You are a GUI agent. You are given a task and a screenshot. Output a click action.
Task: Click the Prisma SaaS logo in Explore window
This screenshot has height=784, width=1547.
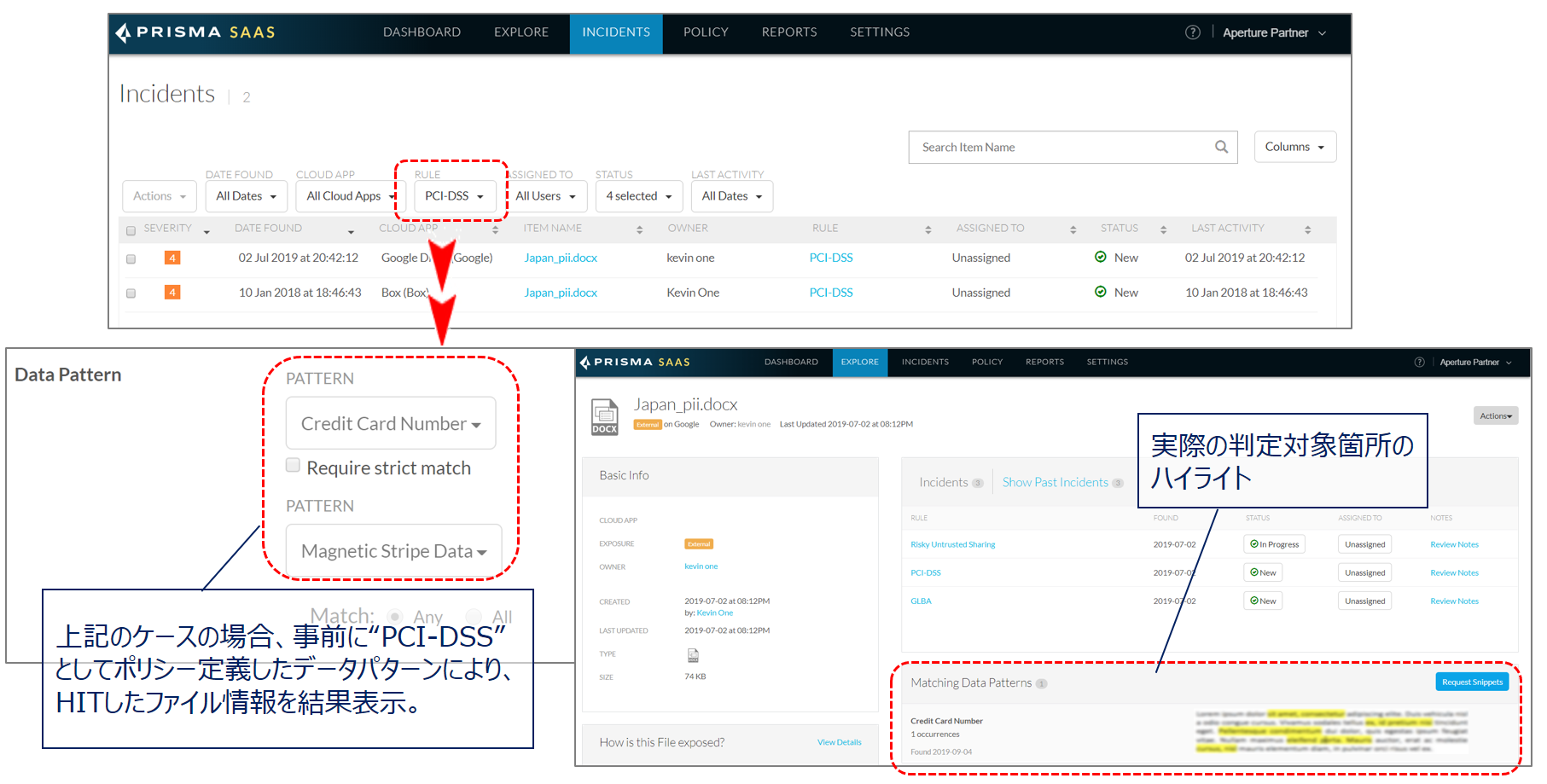pyautogui.click(x=635, y=362)
